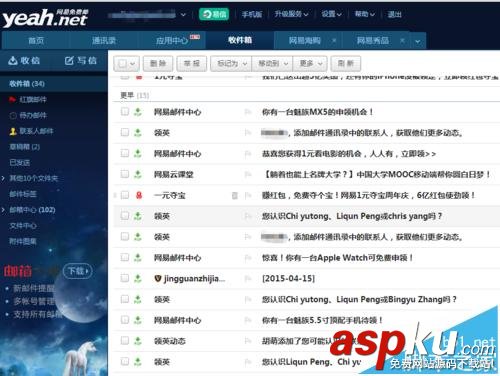This screenshot has height=376, width=500.
Task: Click green status icon of Apple Watch email
Action: pyautogui.click(x=138, y=258)
